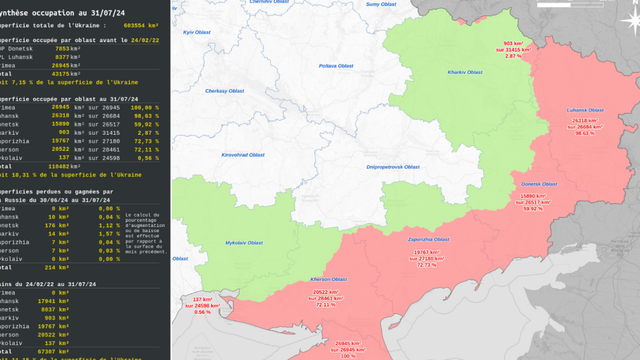Screen dimensions: 640x360
Task: Click the 24/02/22 date in panel
Action: (x=145, y=40)
